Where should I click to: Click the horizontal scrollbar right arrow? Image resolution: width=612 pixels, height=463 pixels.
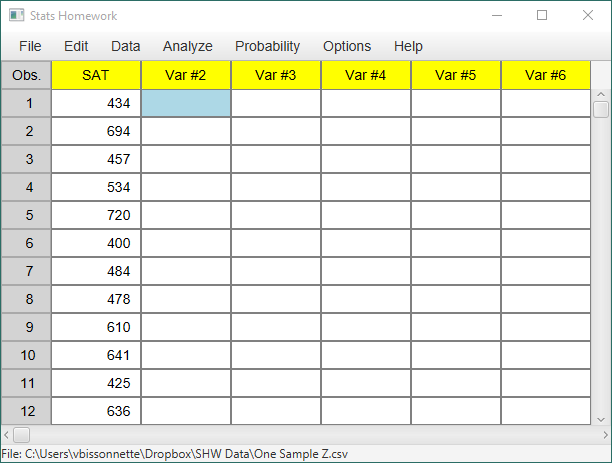point(605,435)
